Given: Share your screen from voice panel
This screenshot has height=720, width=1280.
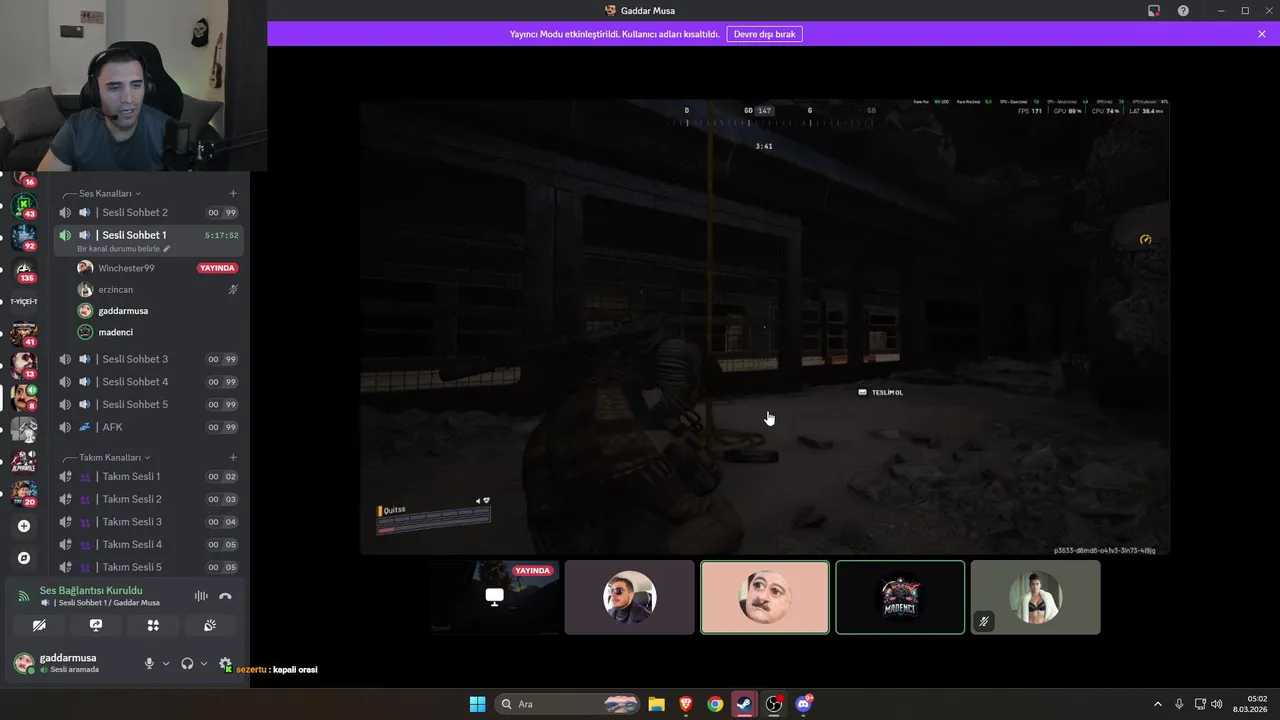Looking at the screenshot, I should pos(96,625).
